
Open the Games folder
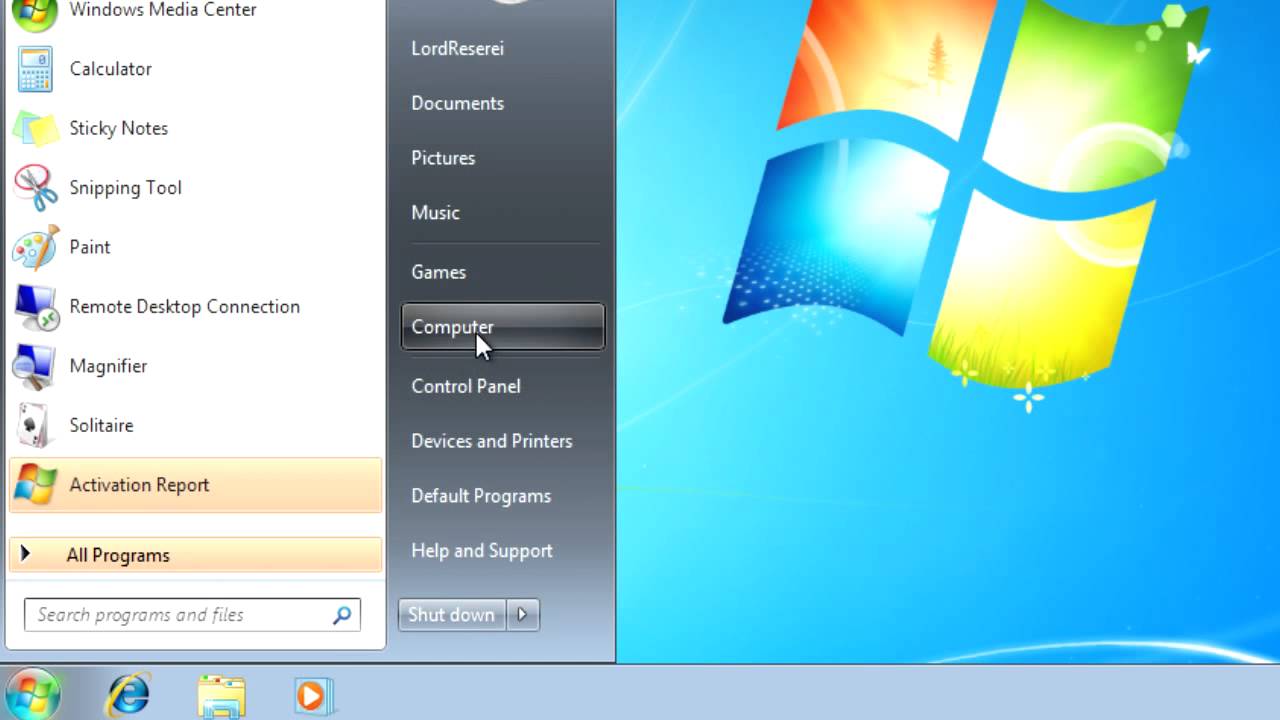[x=438, y=272]
